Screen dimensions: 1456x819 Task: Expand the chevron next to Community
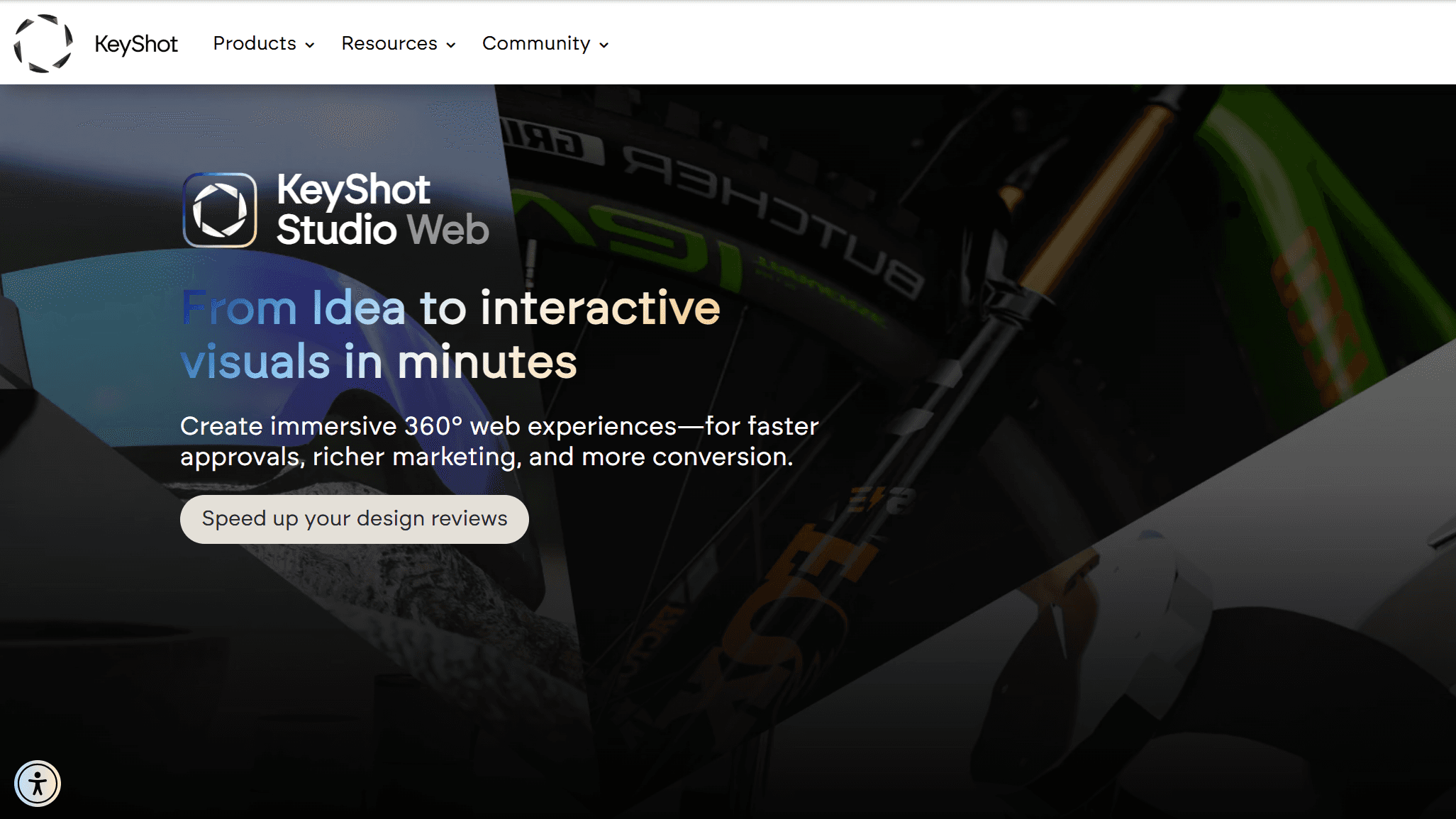(x=604, y=45)
